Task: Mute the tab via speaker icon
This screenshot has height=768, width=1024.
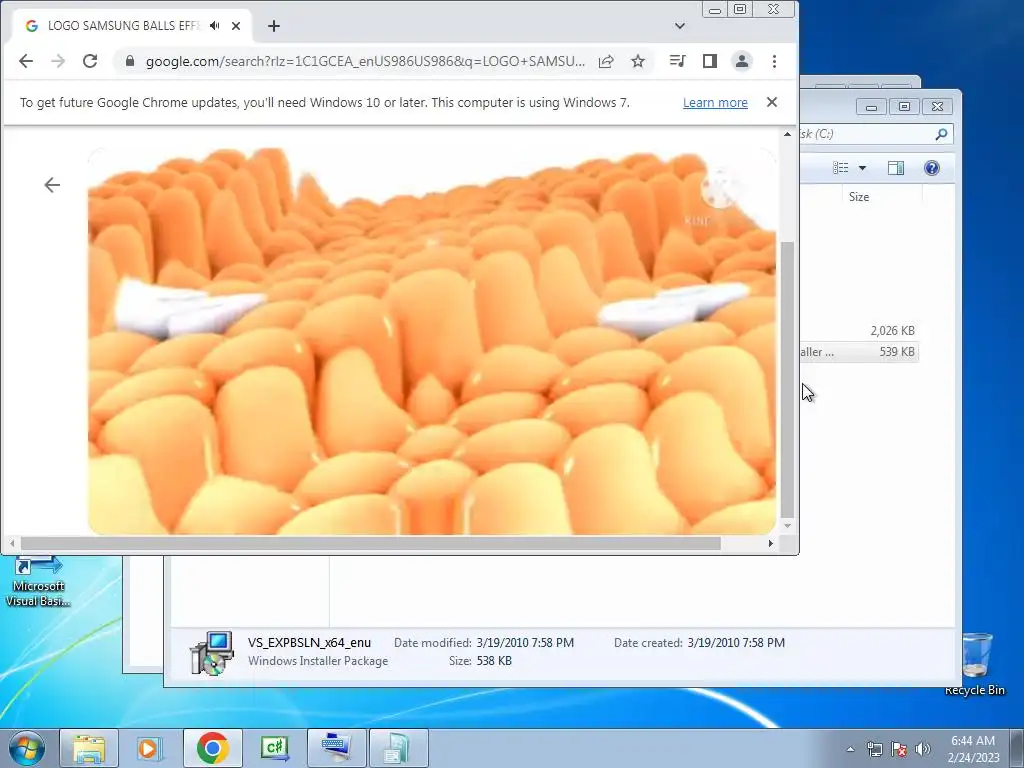Action: pyautogui.click(x=215, y=26)
